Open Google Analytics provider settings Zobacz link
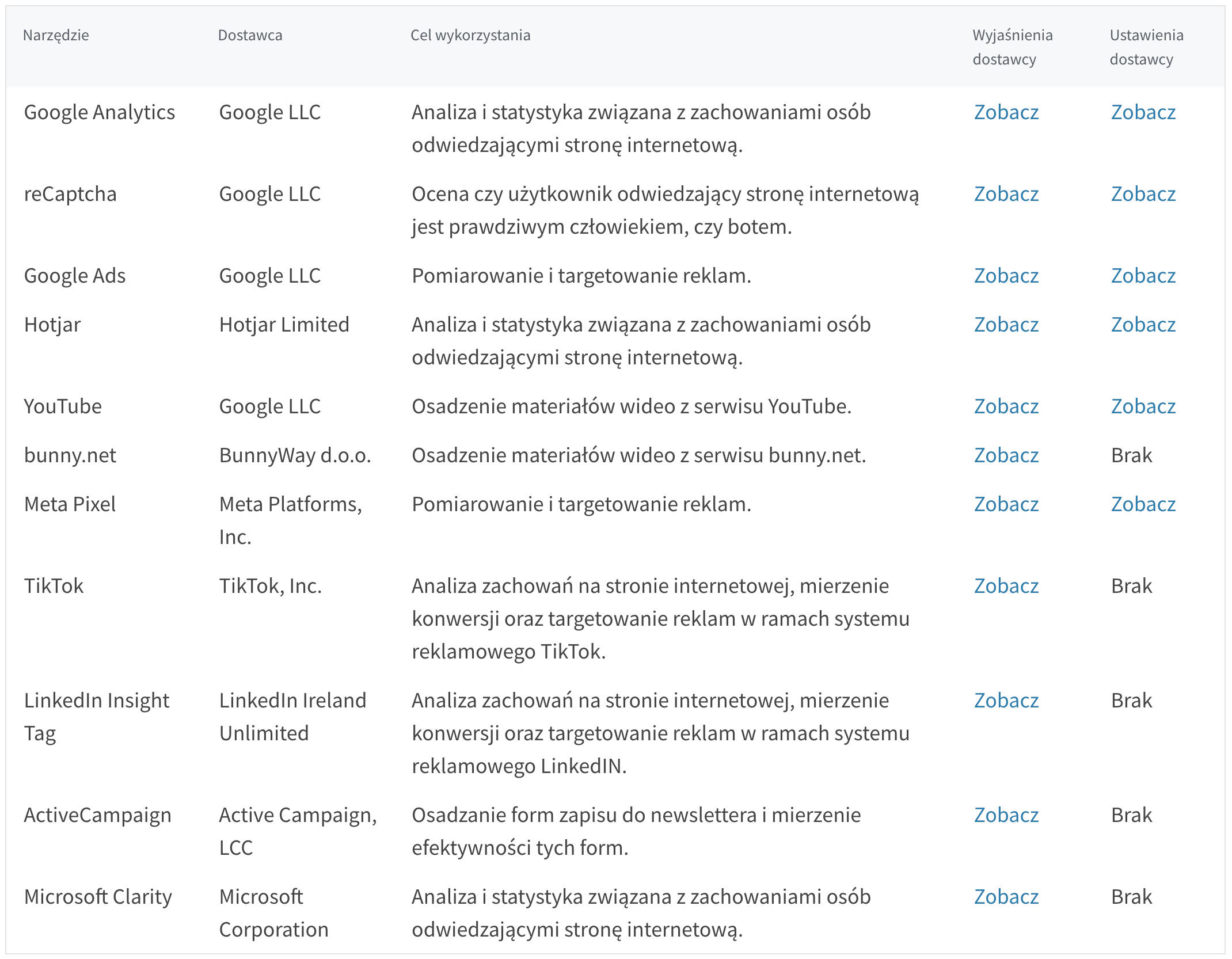This screenshot has width=1232, height=959. pyautogui.click(x=1143, y=112)
